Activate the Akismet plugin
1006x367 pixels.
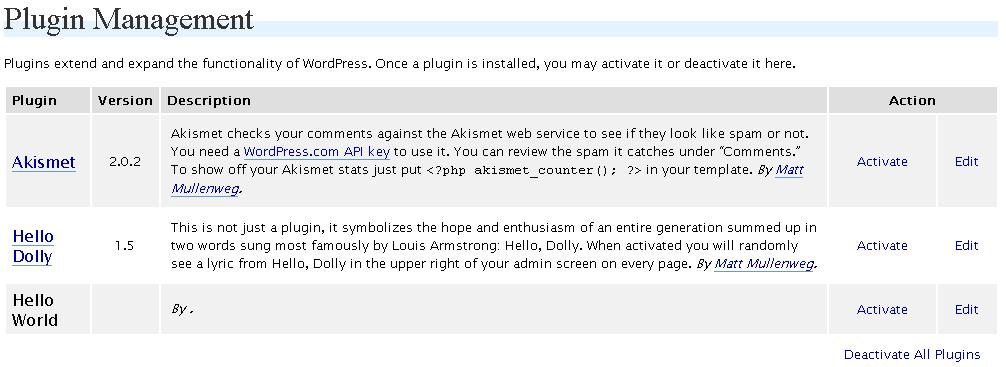tap(882, 162)
